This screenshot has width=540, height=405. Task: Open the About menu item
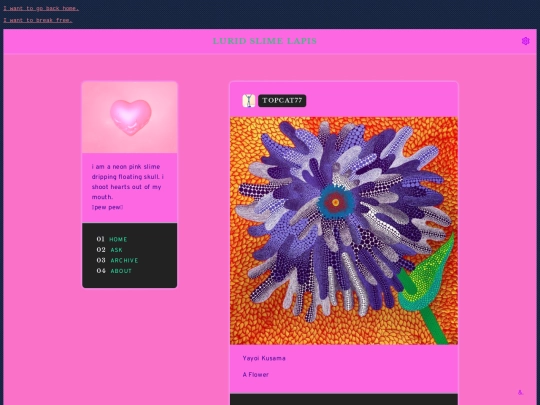[121, 271]
